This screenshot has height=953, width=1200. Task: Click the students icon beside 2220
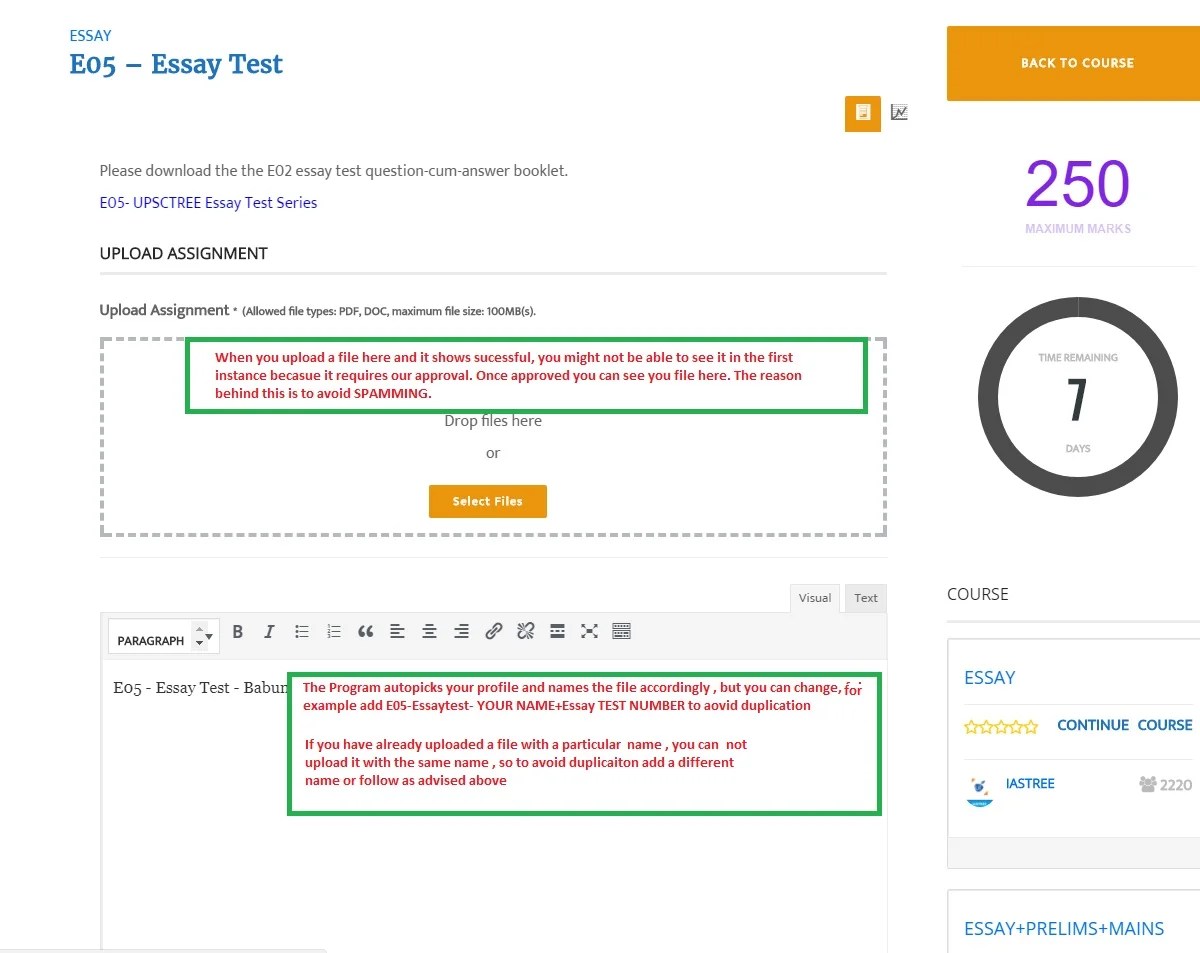pos(1147,785)
